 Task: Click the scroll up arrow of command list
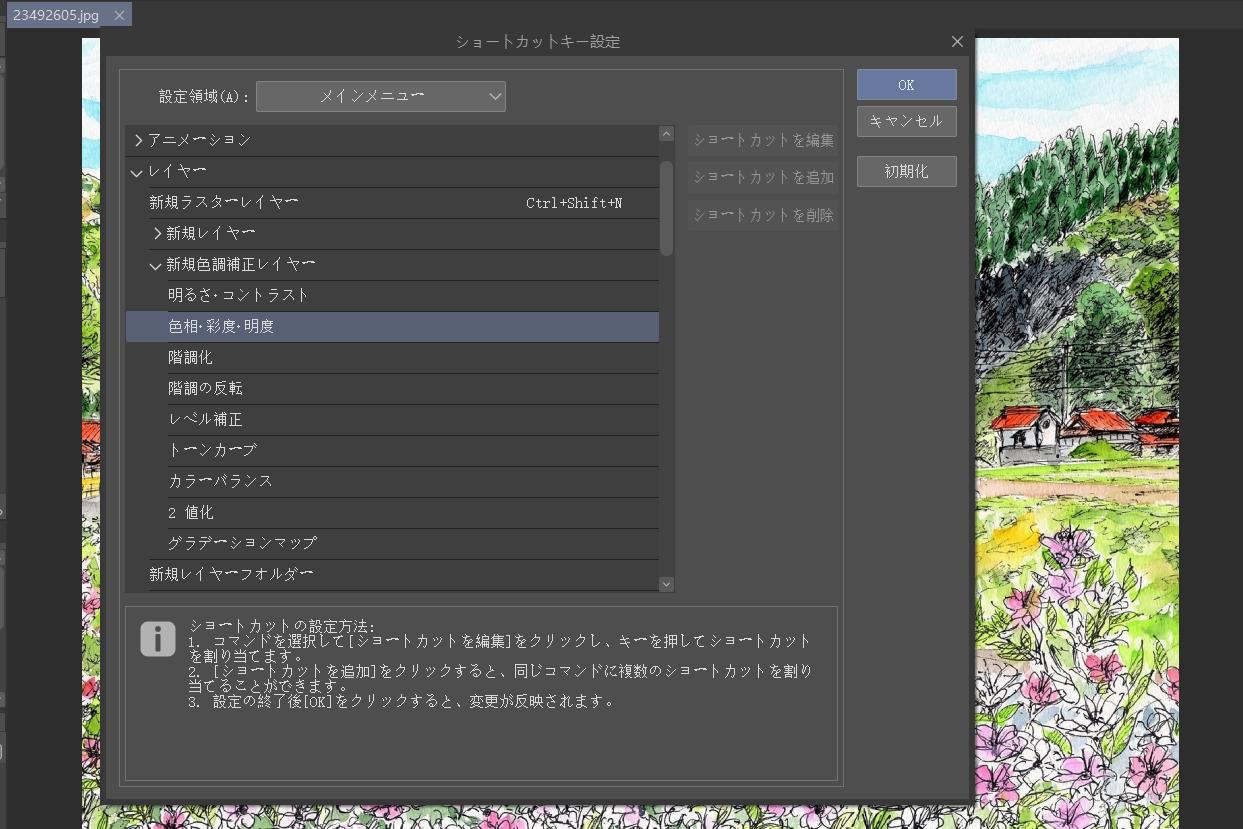tap(667, 133)
